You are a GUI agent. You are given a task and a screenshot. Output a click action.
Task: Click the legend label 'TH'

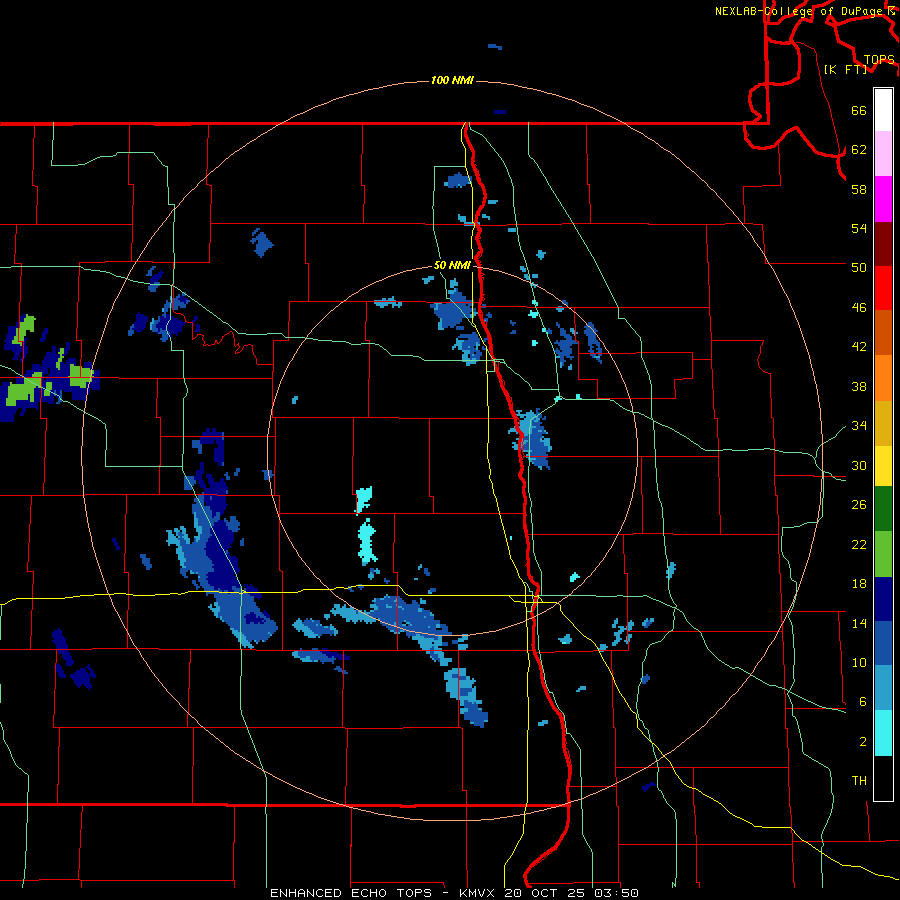coord(859,781)
